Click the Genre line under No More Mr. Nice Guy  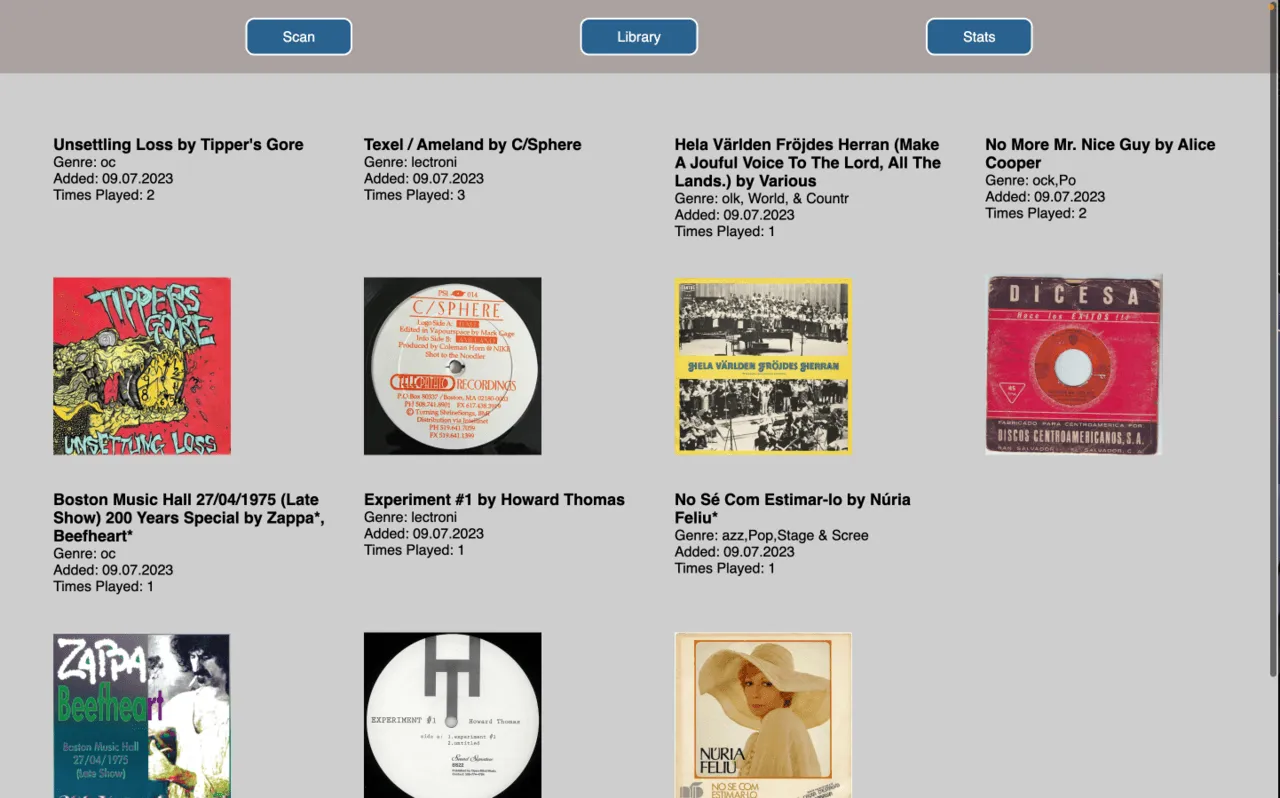[x=1030, y=181]
